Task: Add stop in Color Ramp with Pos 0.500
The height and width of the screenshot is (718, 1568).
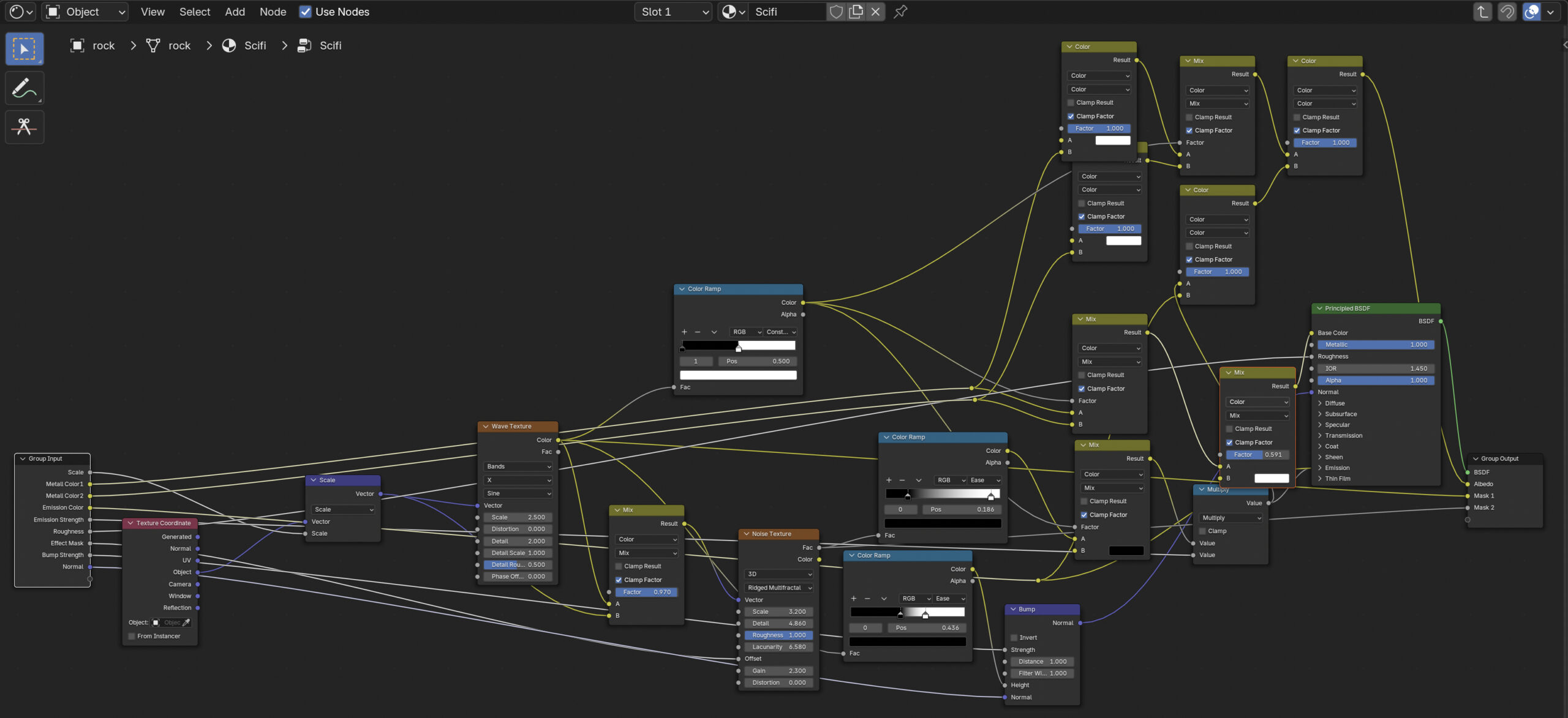Action: 684,332
